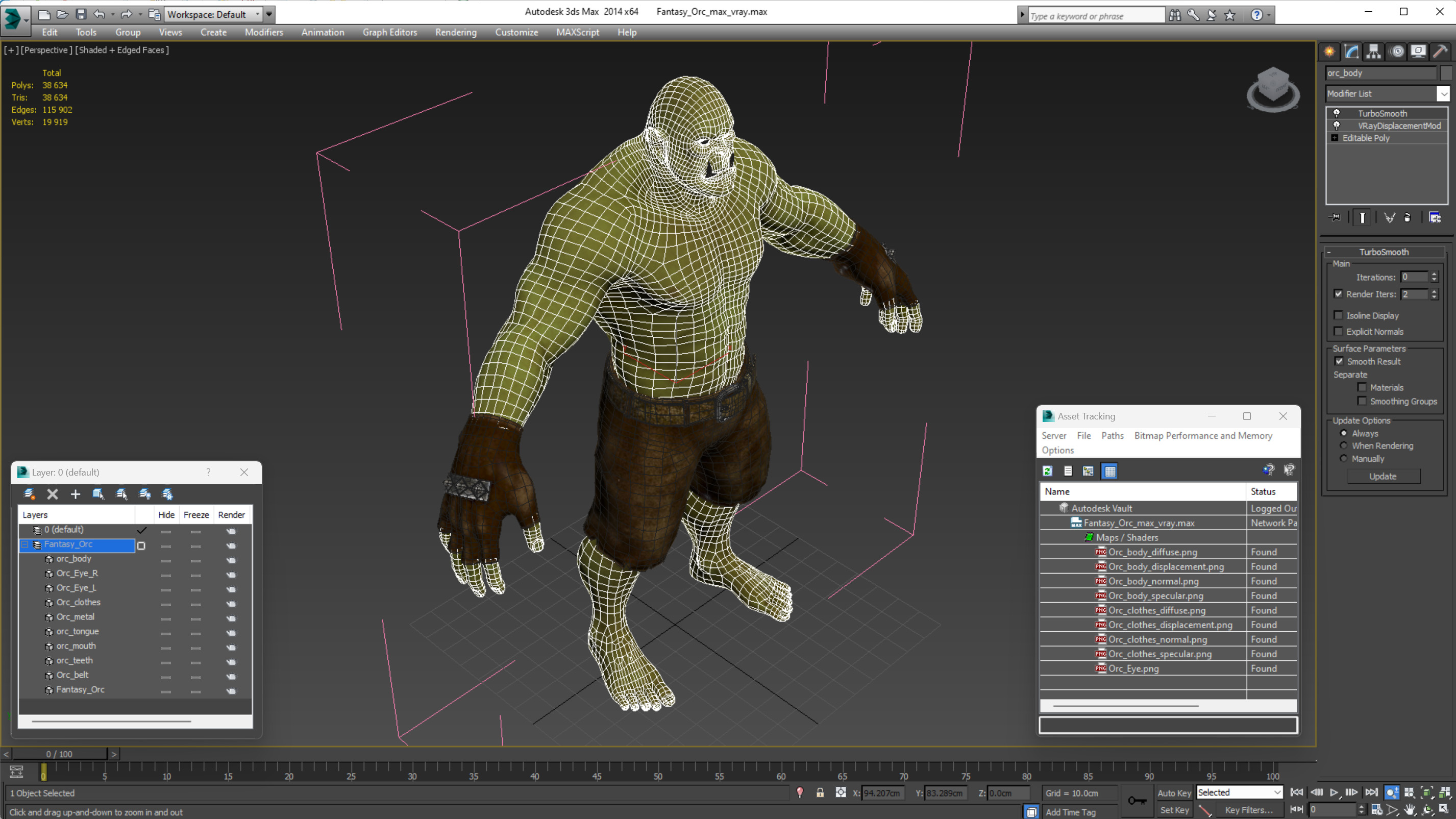The height and width of the screenshot is (819, 1456).
Task: Switch Asset Tracking to table view icon
Action: (x=1109, y=471)
